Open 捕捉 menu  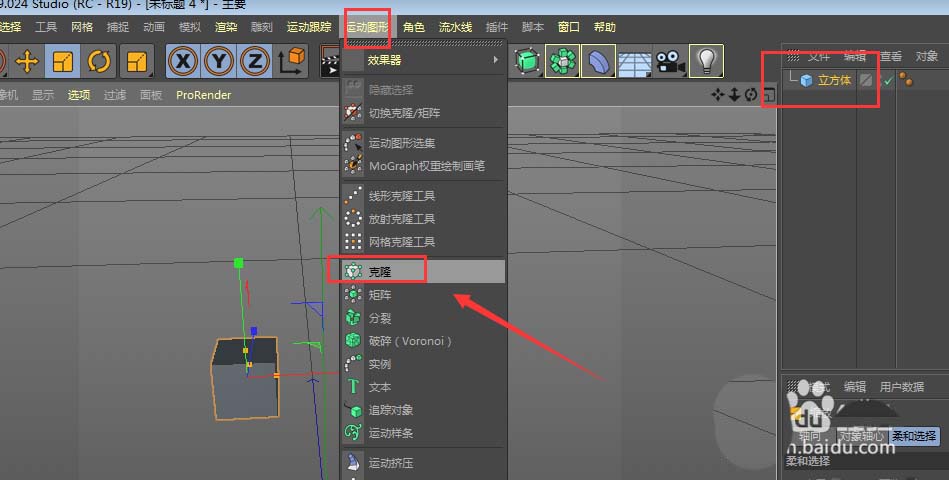118,27
